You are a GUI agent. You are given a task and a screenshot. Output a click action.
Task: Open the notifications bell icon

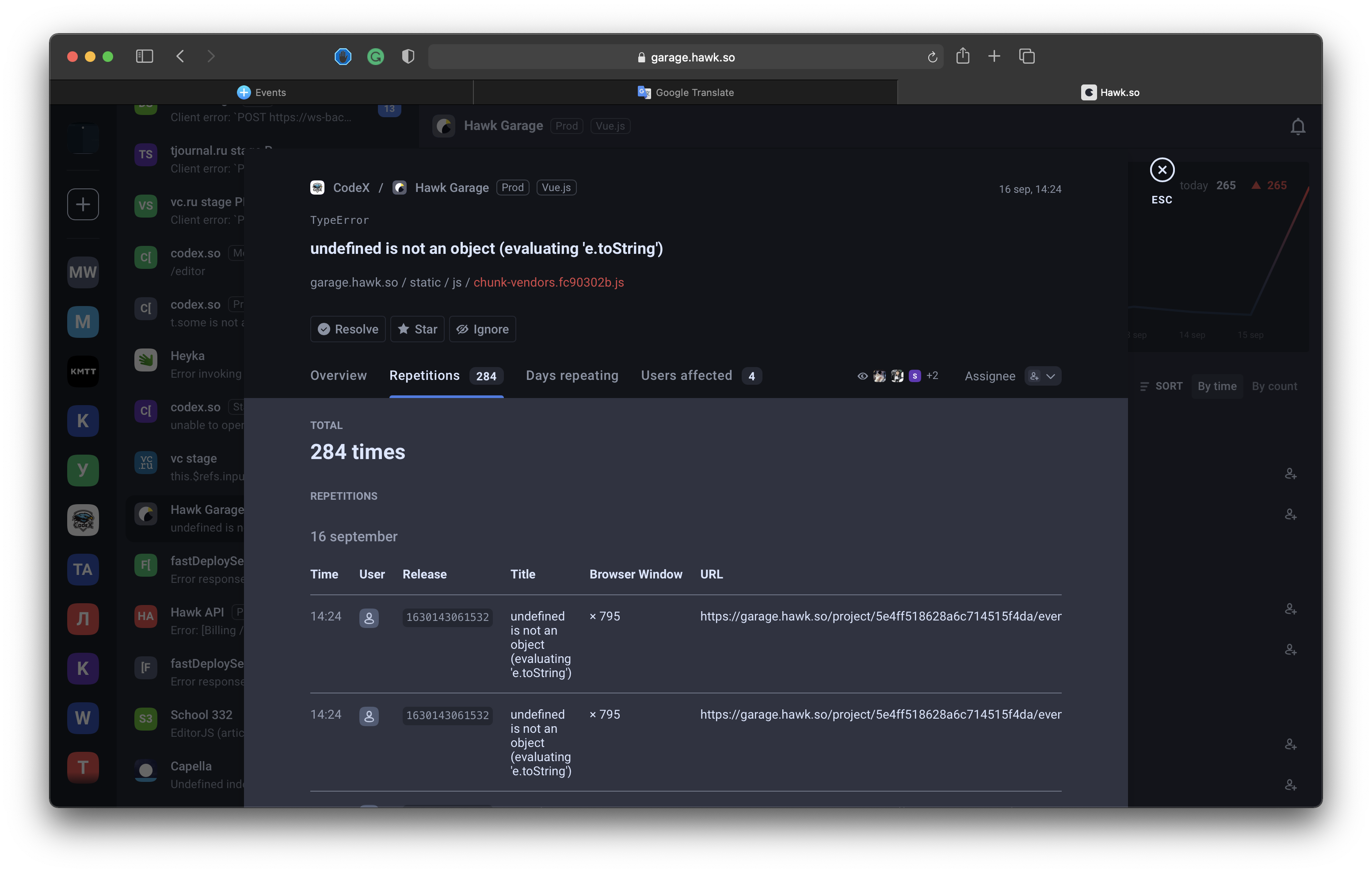pyautogui.click(x=1298, y=126)
